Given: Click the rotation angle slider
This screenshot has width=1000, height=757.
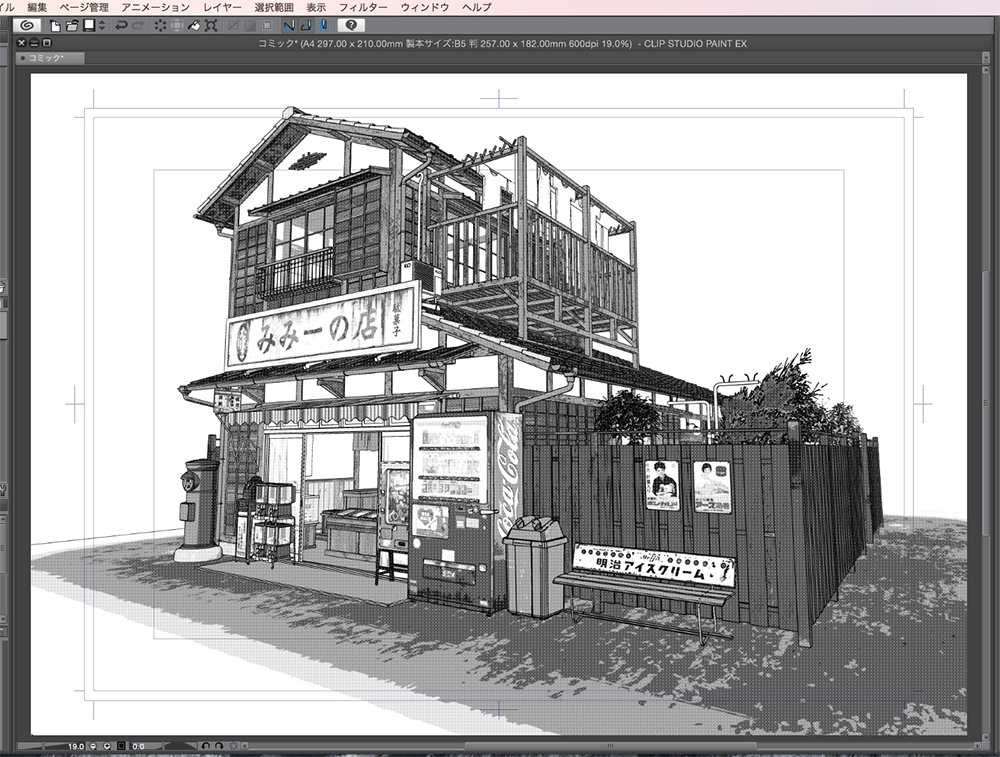Looking at the screenshot, I should click(181, 746).
